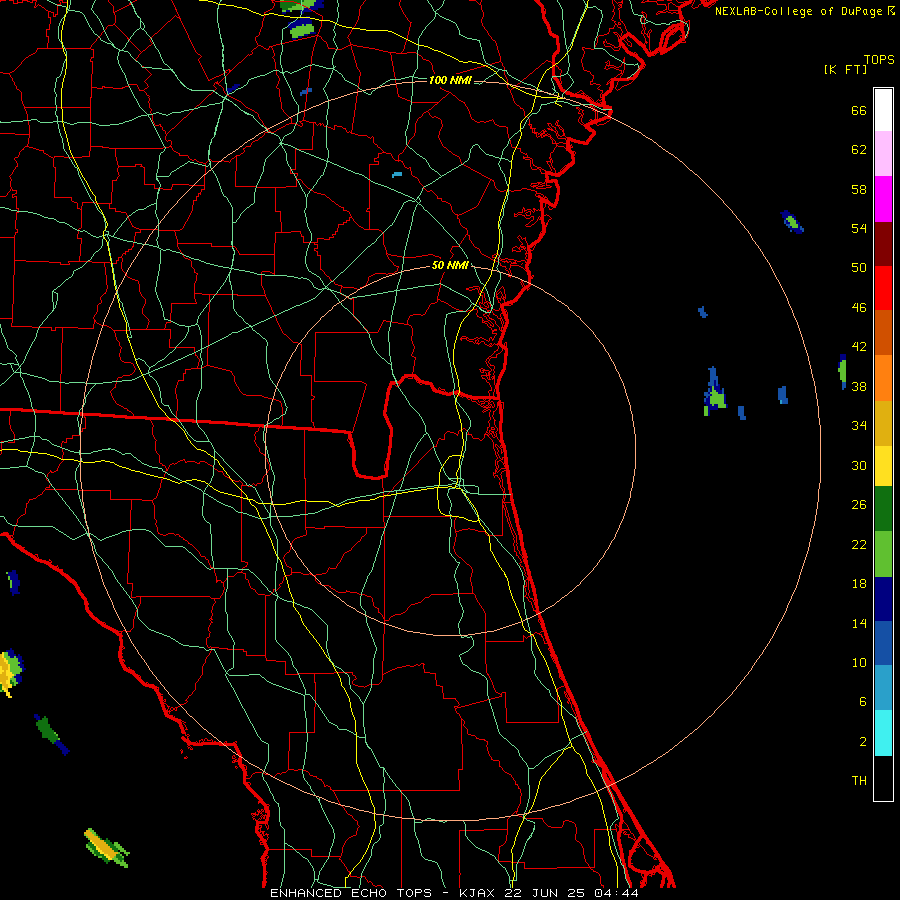Click the dark green 30 kft legend swatch
Image resolution: width=900 pixels, height=900 pixels.
point(883,509)
